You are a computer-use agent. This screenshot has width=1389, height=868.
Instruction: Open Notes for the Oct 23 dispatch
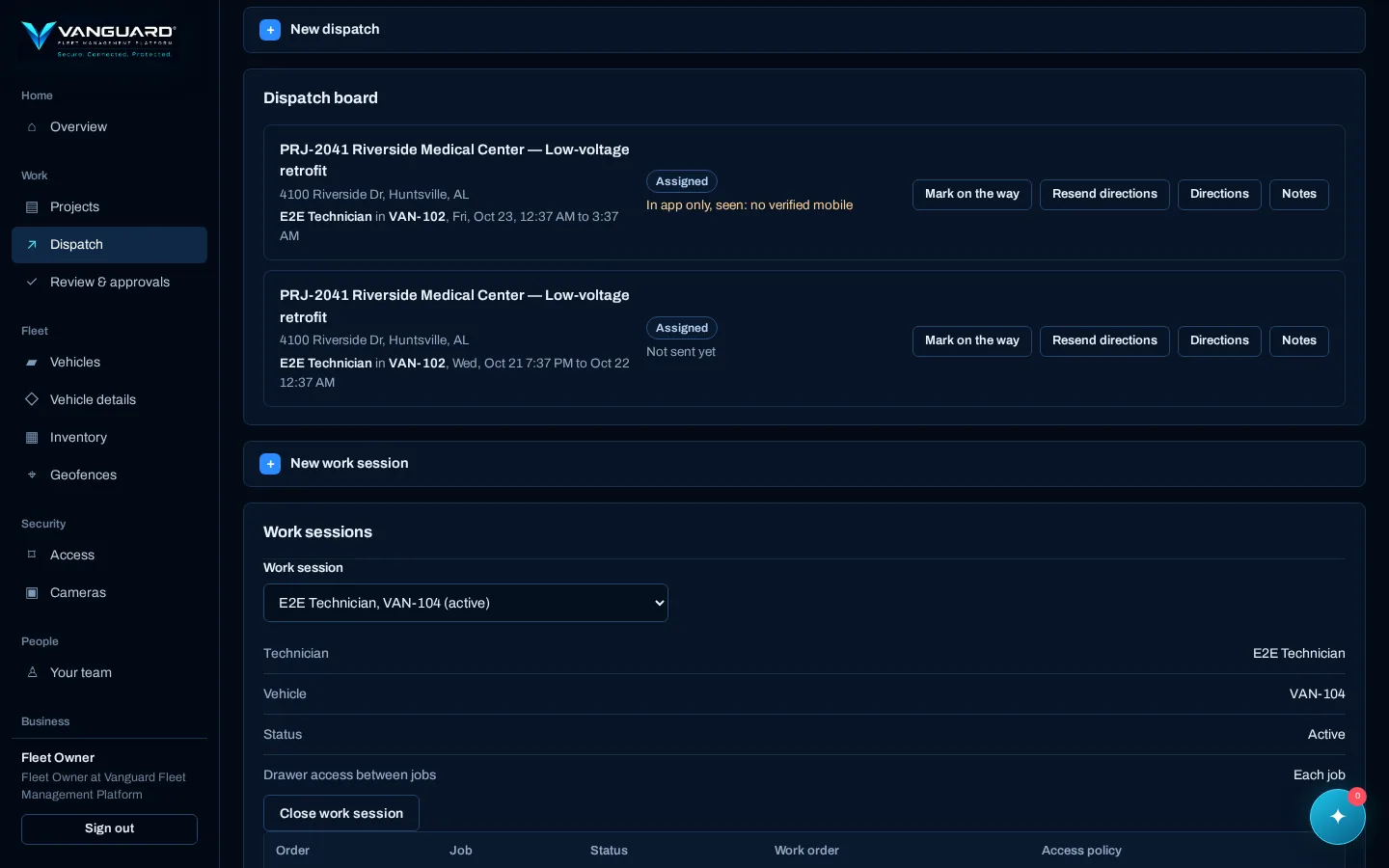1299,195
